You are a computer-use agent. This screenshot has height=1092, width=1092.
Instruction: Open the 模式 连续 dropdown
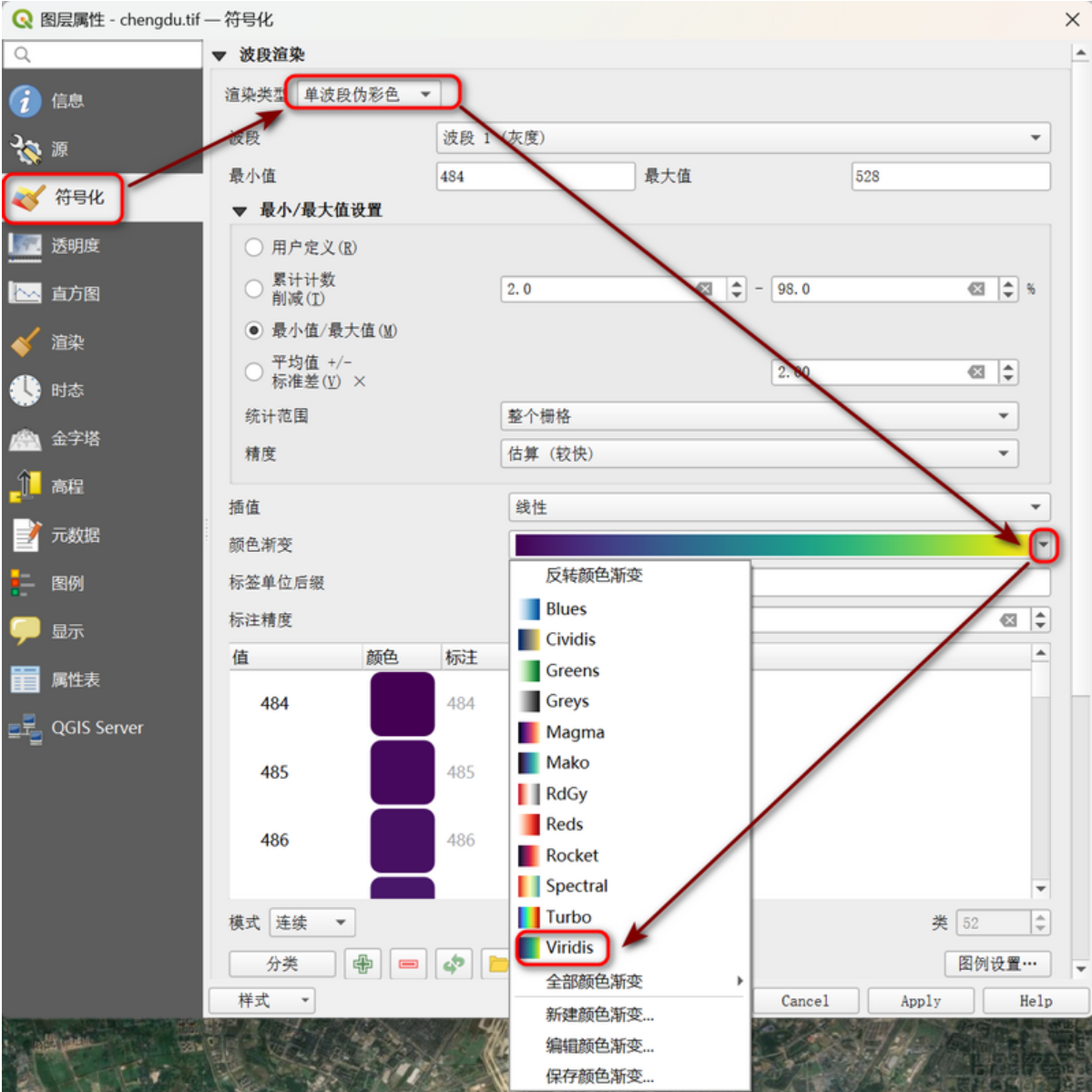click(x=312, y=922)
